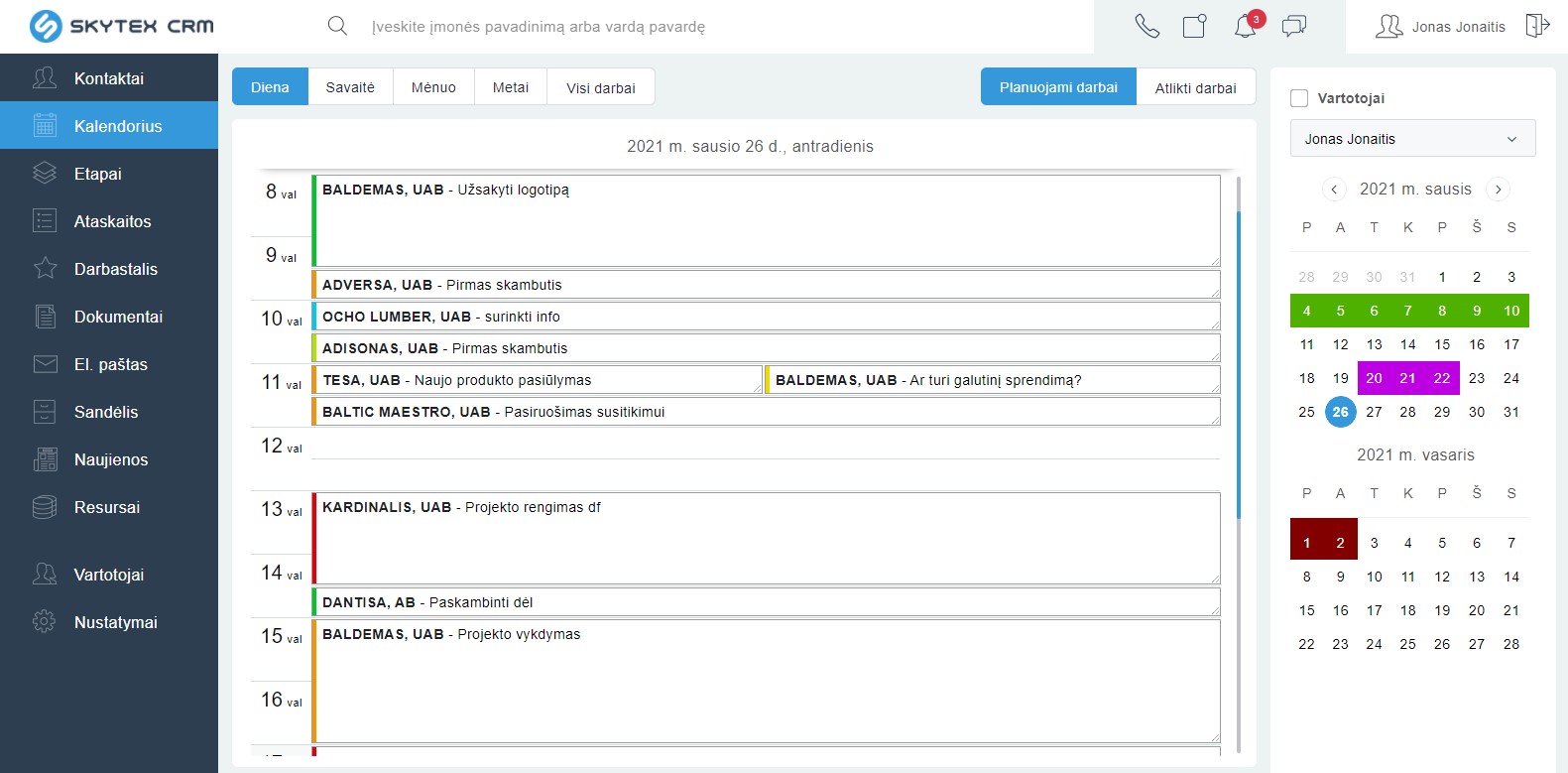Open Dokumentai menu item
This screenshot has height=773, width=1568.
[109, 316]
